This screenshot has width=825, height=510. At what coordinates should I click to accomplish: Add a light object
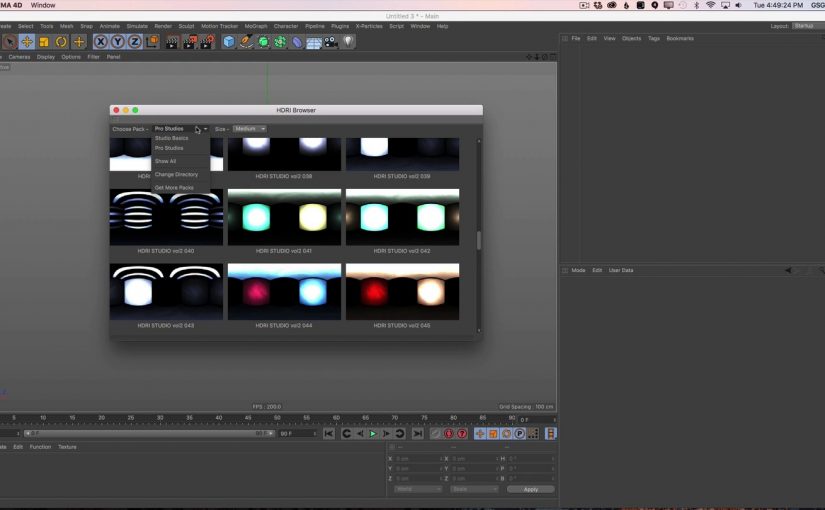click(348, 42)
